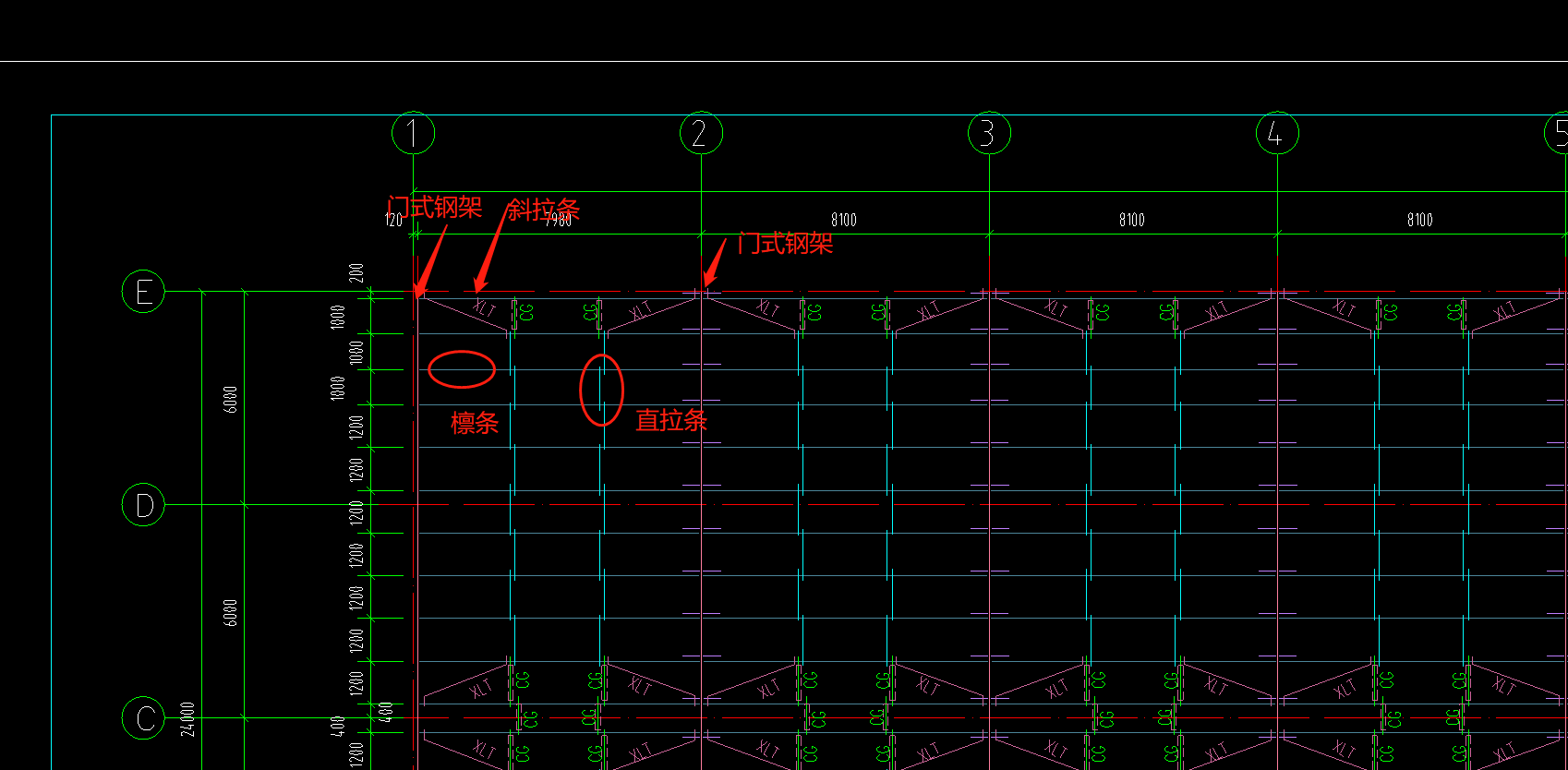This screenshot has height=770, width=1568.
Task: Pick the 8100 dimension between axes 3 and 4
Action: [1132, 220]
